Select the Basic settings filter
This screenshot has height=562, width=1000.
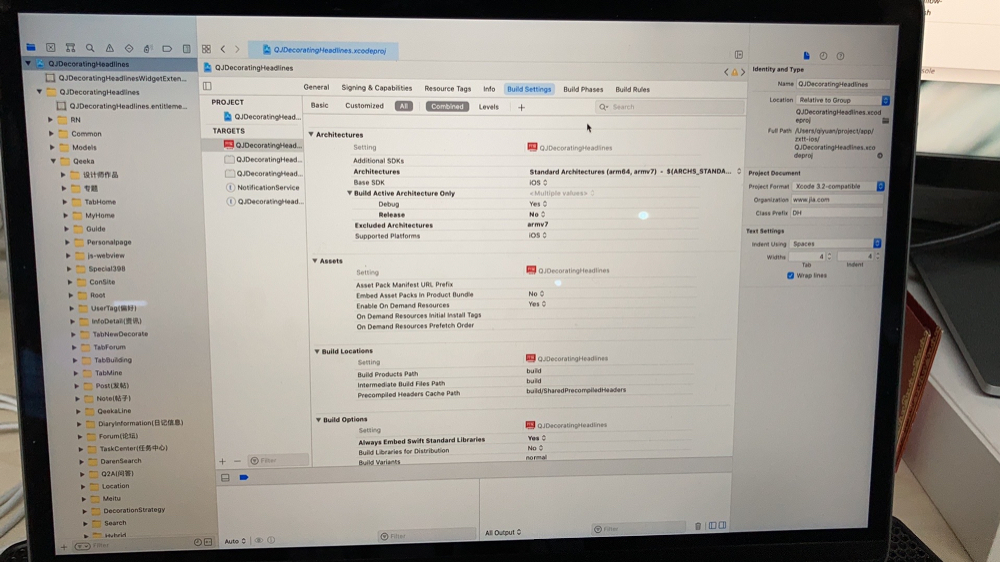[320, 105]
